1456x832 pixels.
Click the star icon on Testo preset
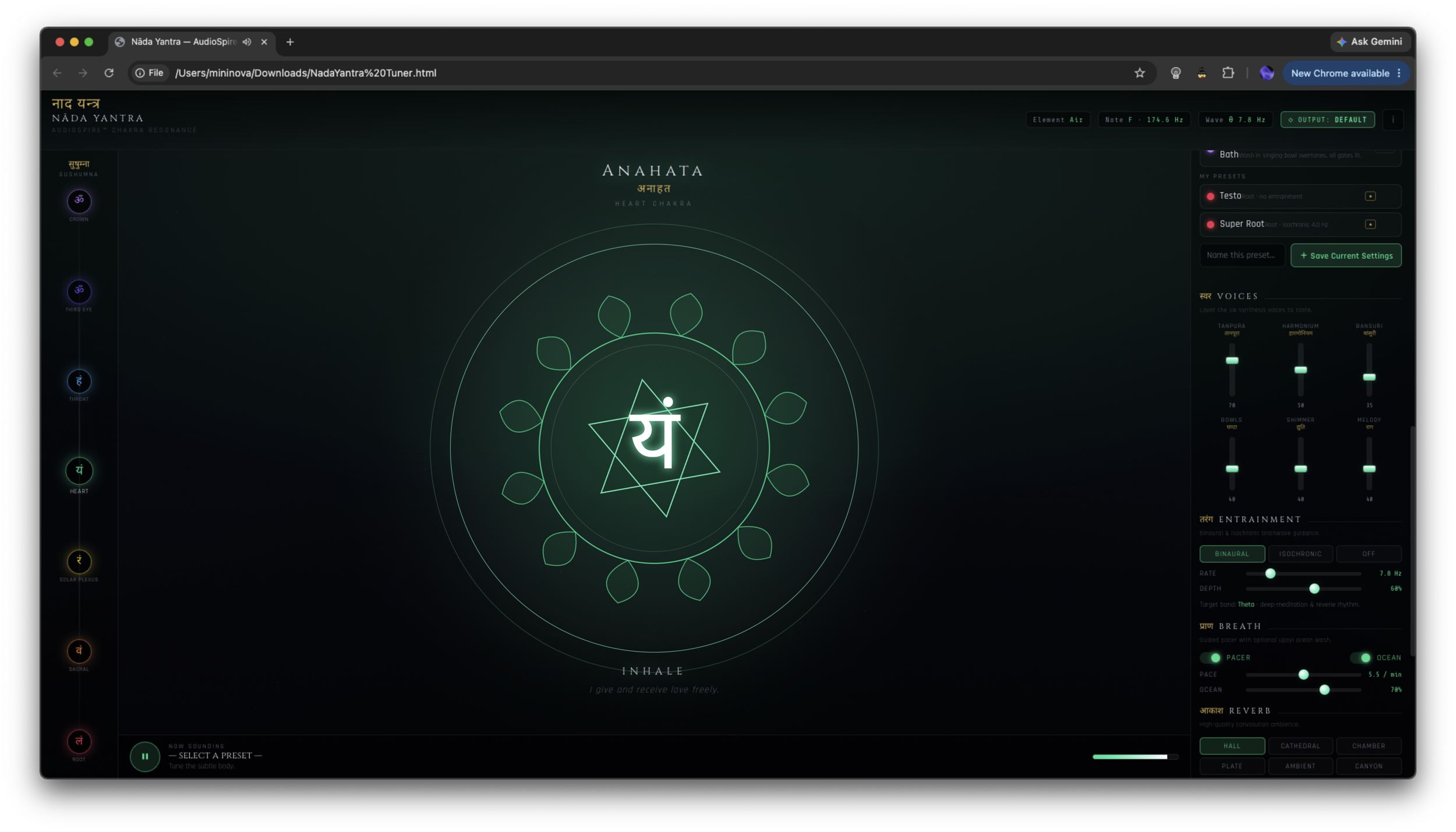(1370, 196)
